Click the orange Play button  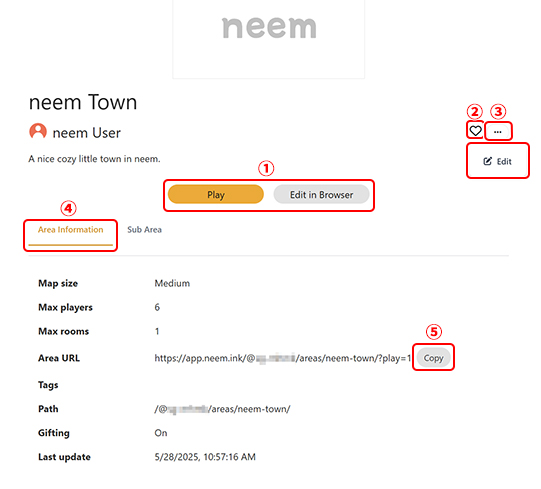pyautogui.click(x=216, y=195)
